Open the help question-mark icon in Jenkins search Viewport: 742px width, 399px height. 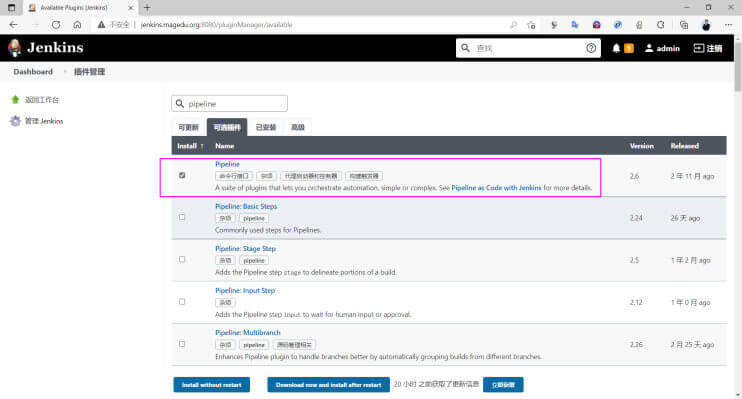tap(591, 48)
